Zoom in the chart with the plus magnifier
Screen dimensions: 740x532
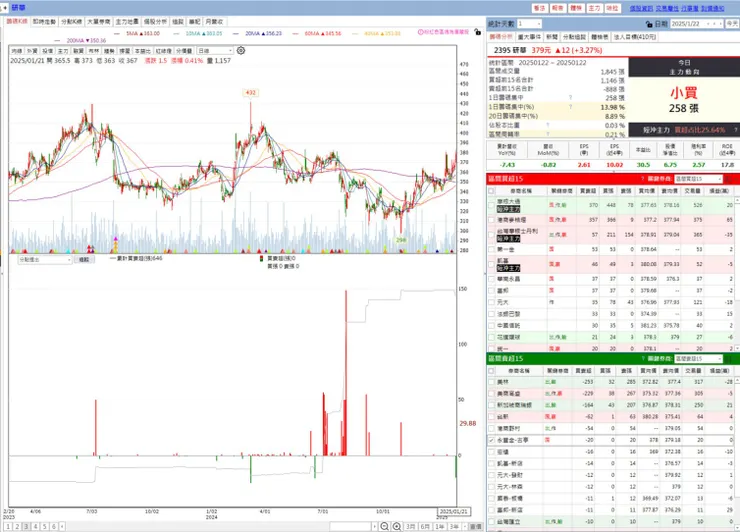[397, 526]
